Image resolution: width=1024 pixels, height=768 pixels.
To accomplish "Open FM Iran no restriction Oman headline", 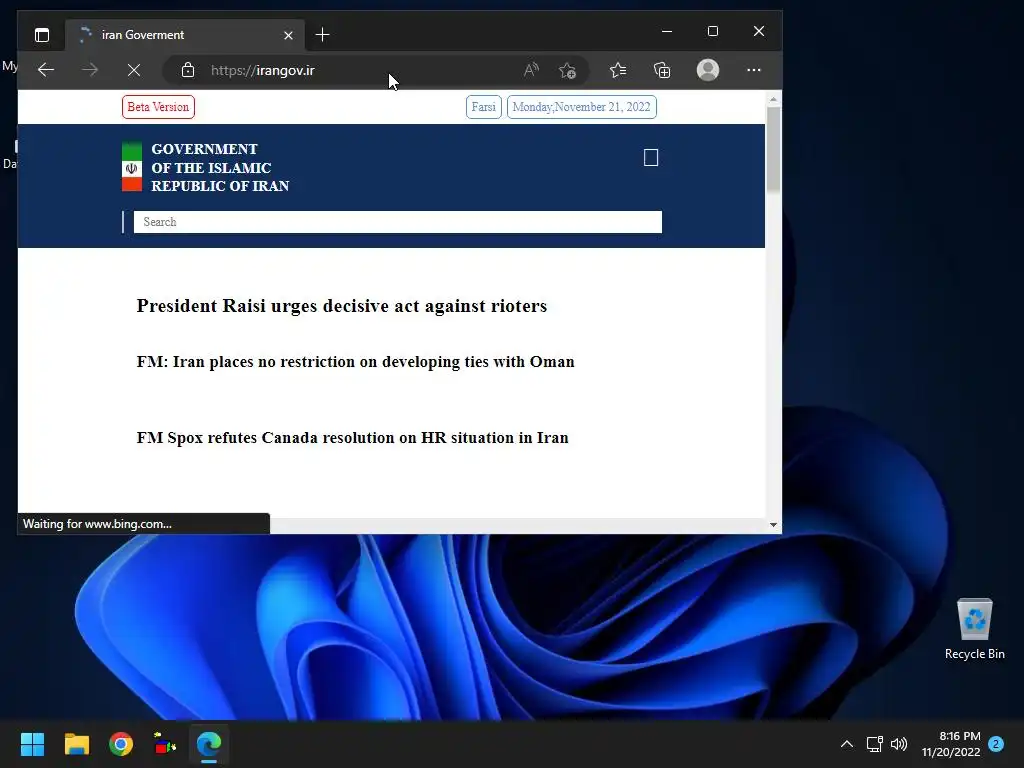I will pyautogui.click(x=355, y=362).
